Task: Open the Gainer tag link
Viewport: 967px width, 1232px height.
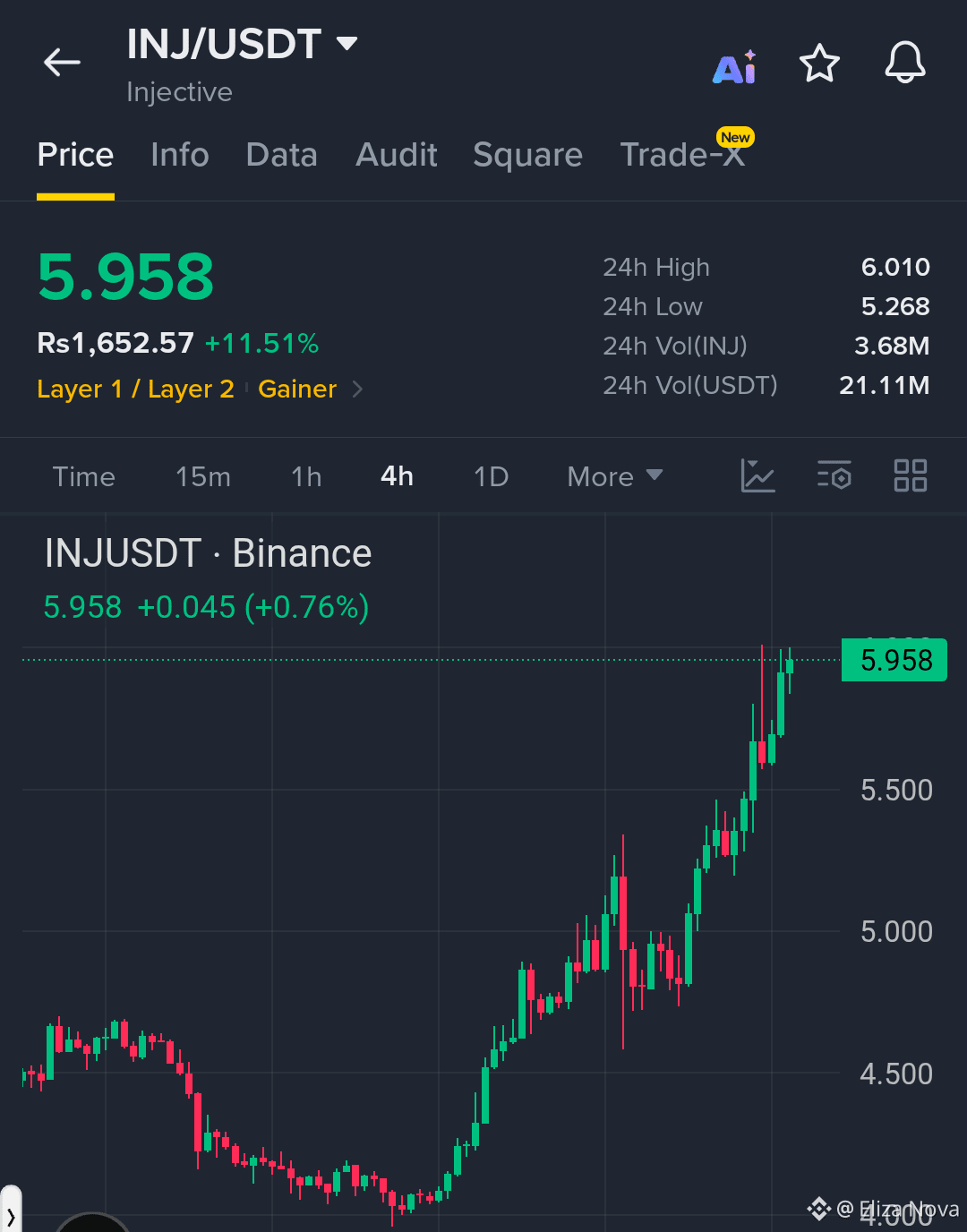Action: click(x=297, y=389)
